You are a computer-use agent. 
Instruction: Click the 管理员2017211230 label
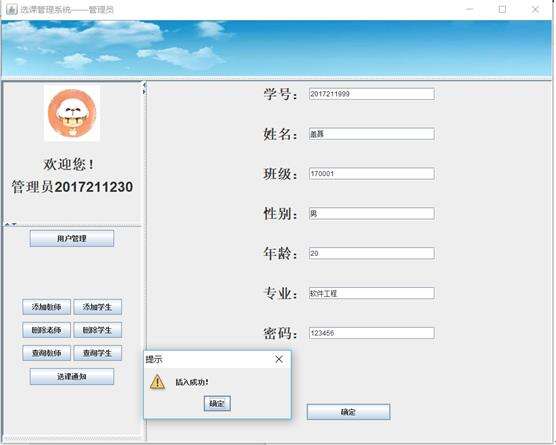(x=72, y=187)
